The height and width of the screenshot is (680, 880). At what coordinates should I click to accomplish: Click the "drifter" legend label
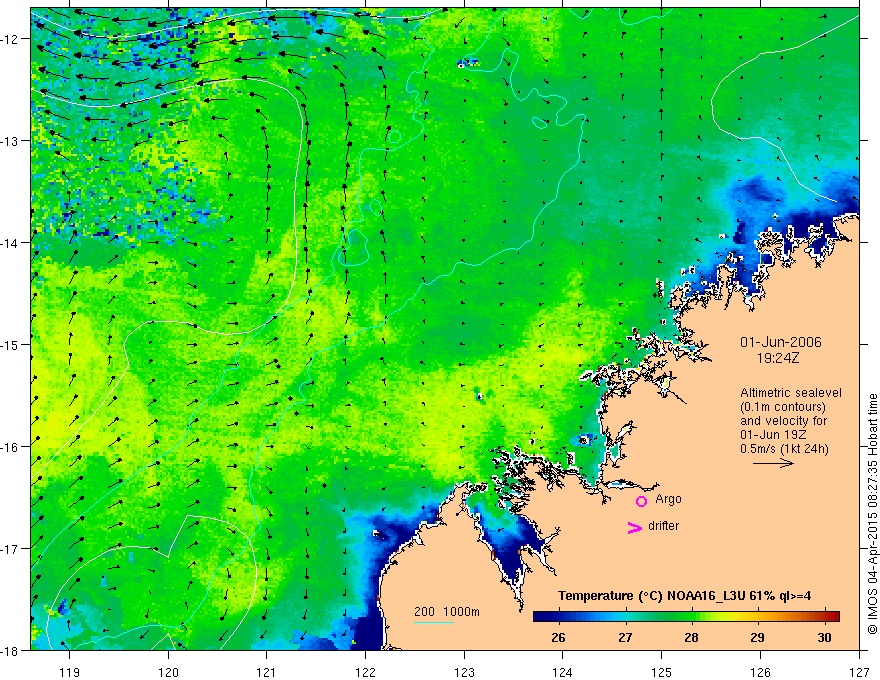(663, 526)
